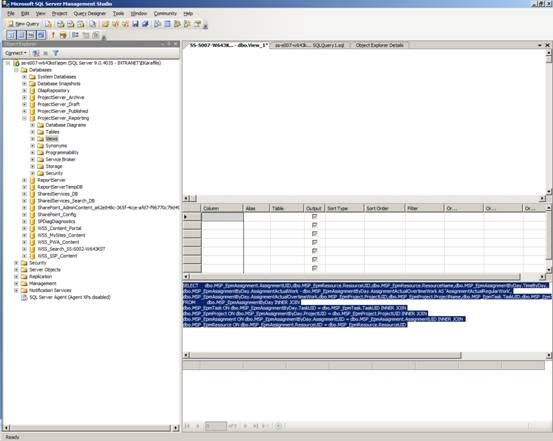
Task: Click the Verify SQL Syntax icon
Action: pos(63,35)
